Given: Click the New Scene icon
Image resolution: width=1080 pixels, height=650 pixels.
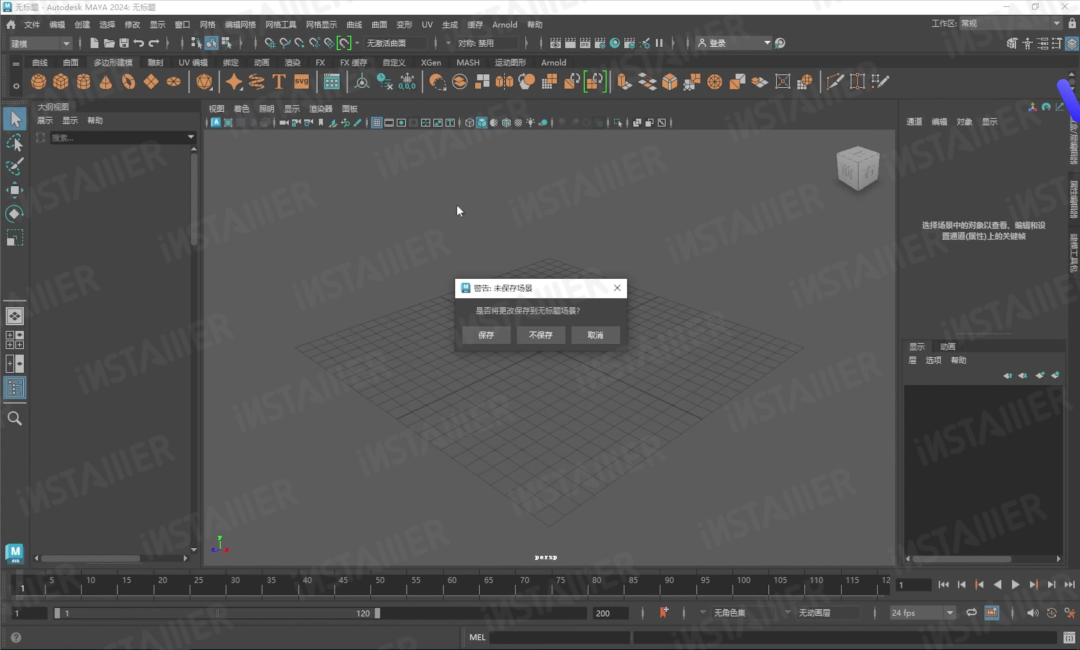Looking at the screenshot, I should pyautogui.click(x=94, y=43).
